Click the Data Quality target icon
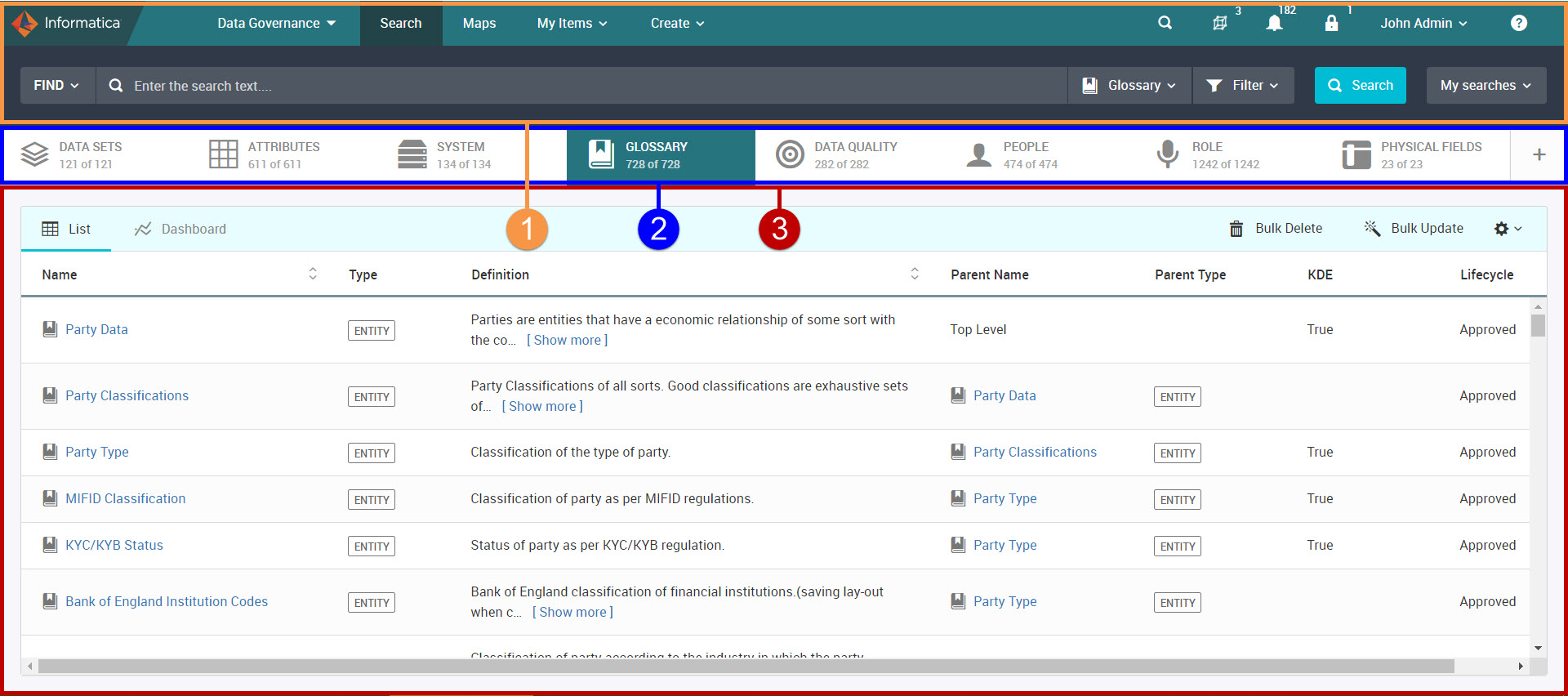 (x=790, y=154)
